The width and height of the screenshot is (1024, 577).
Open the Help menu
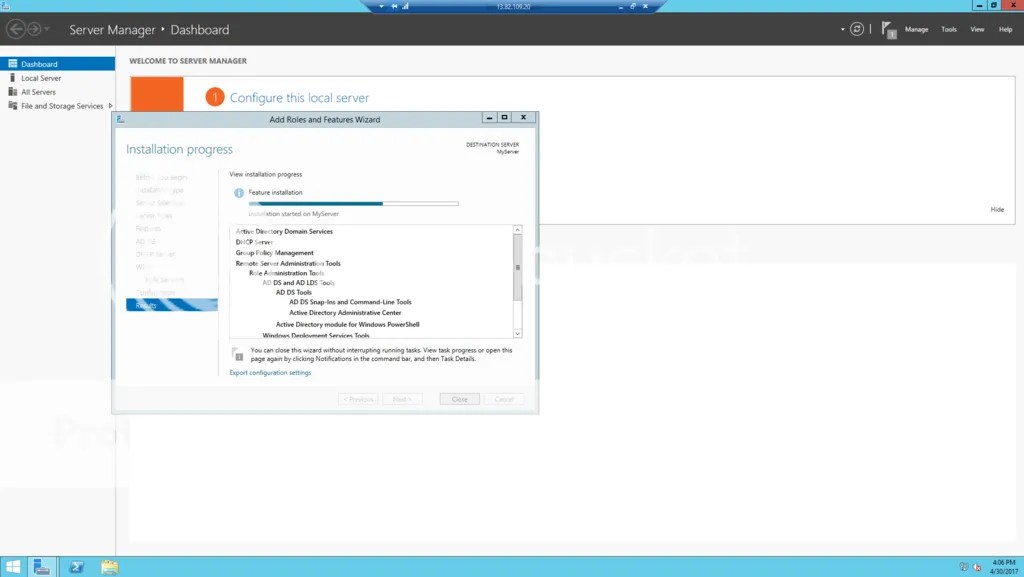[1005, 29]
